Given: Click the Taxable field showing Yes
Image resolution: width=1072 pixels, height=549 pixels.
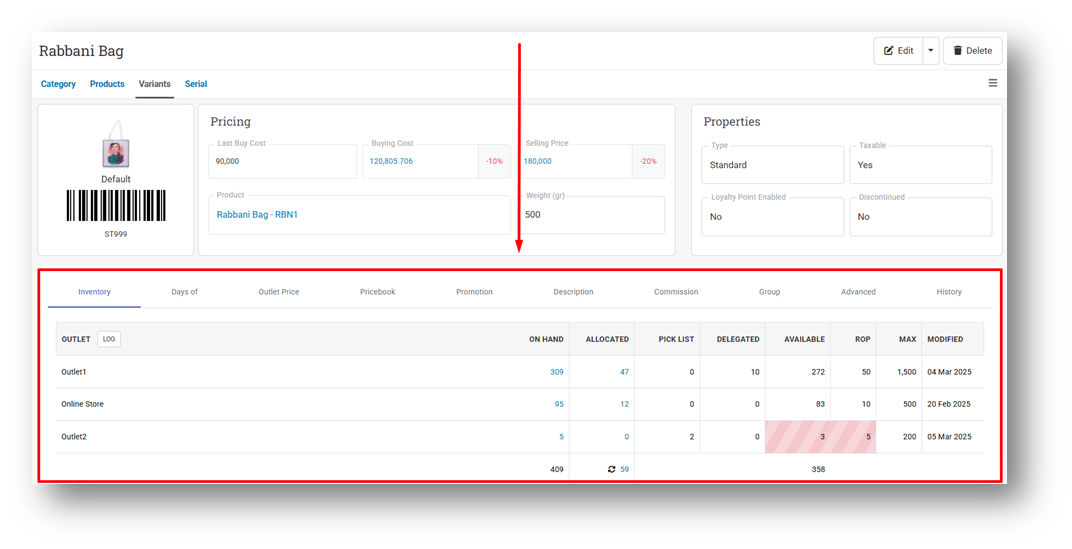Looking at the screenshot, I should 920,165.
